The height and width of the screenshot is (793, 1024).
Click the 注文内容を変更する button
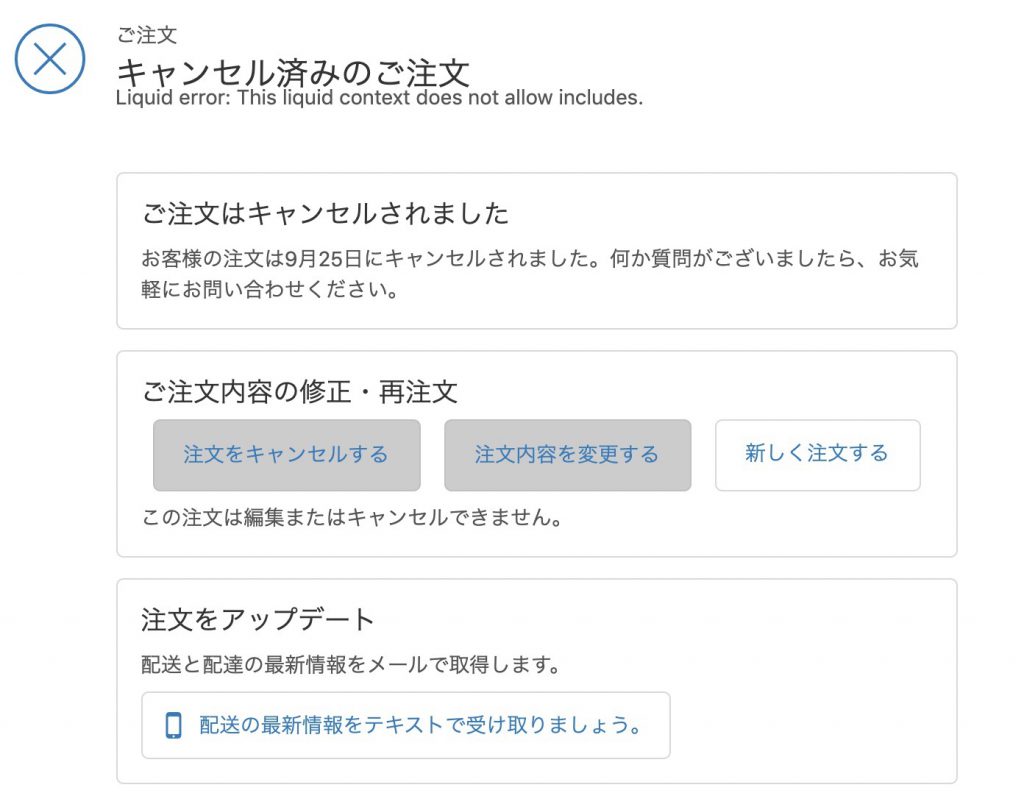coord(568,455)
